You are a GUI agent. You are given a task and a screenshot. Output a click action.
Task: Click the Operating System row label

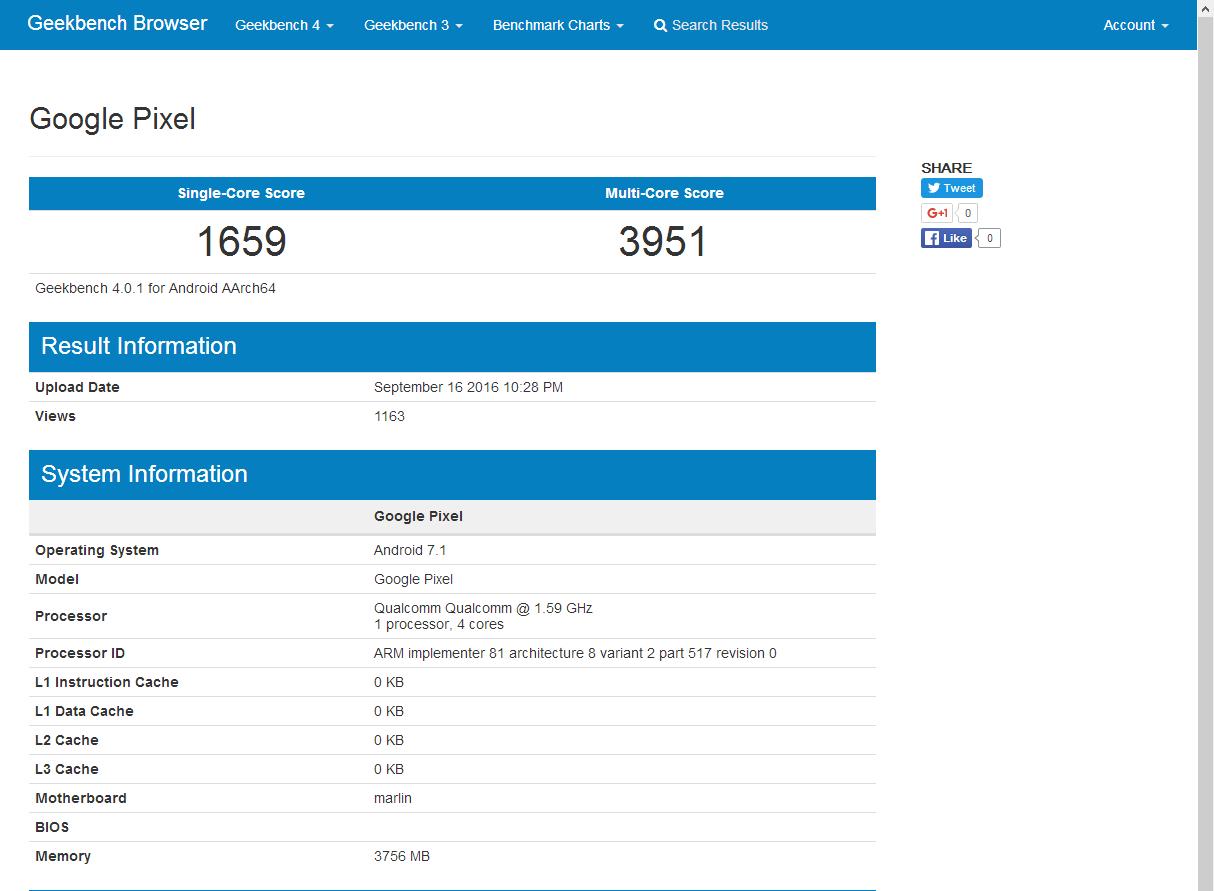click(97, 550)
